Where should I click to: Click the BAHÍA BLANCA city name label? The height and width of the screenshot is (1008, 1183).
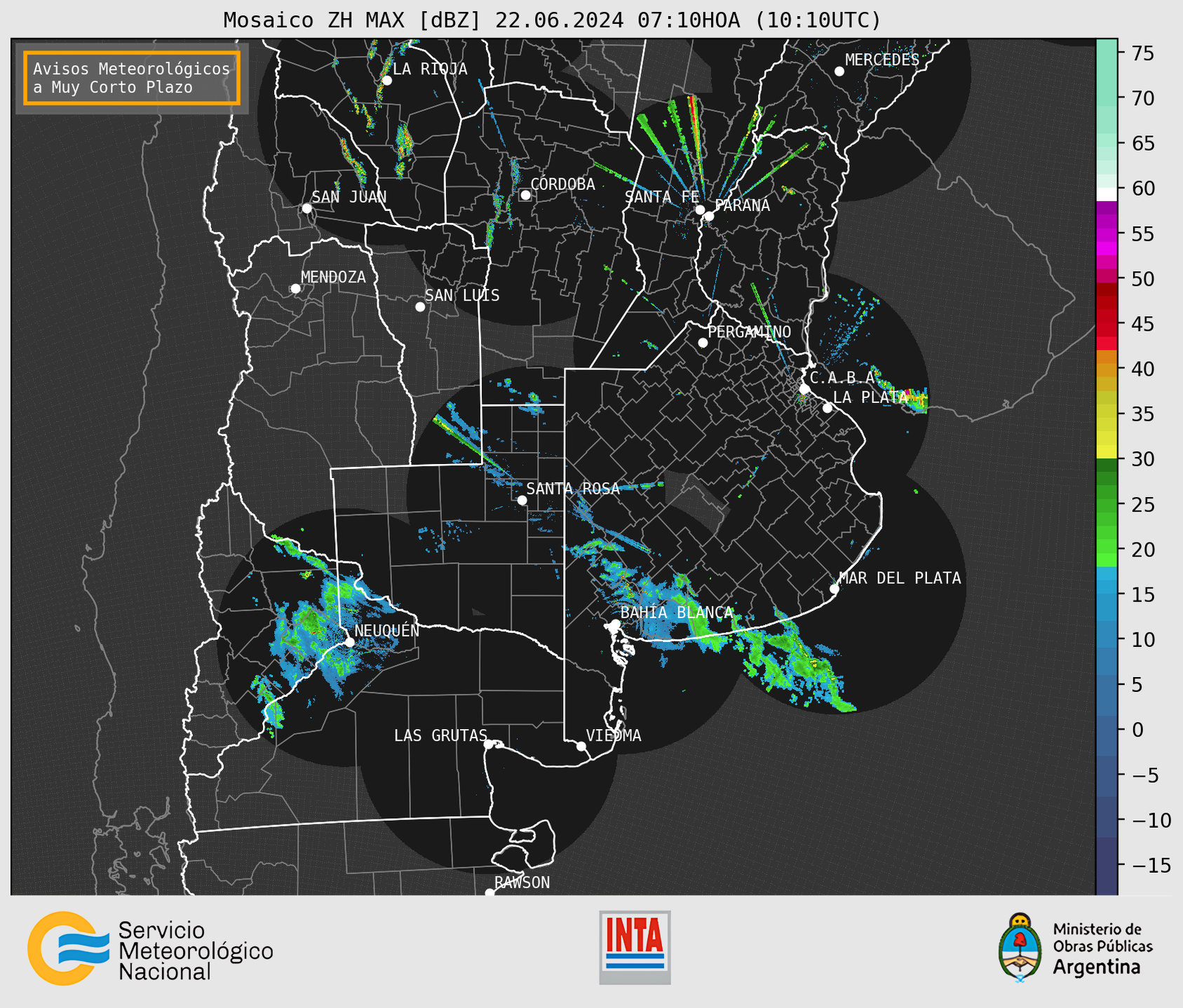(x=677, y=613)
